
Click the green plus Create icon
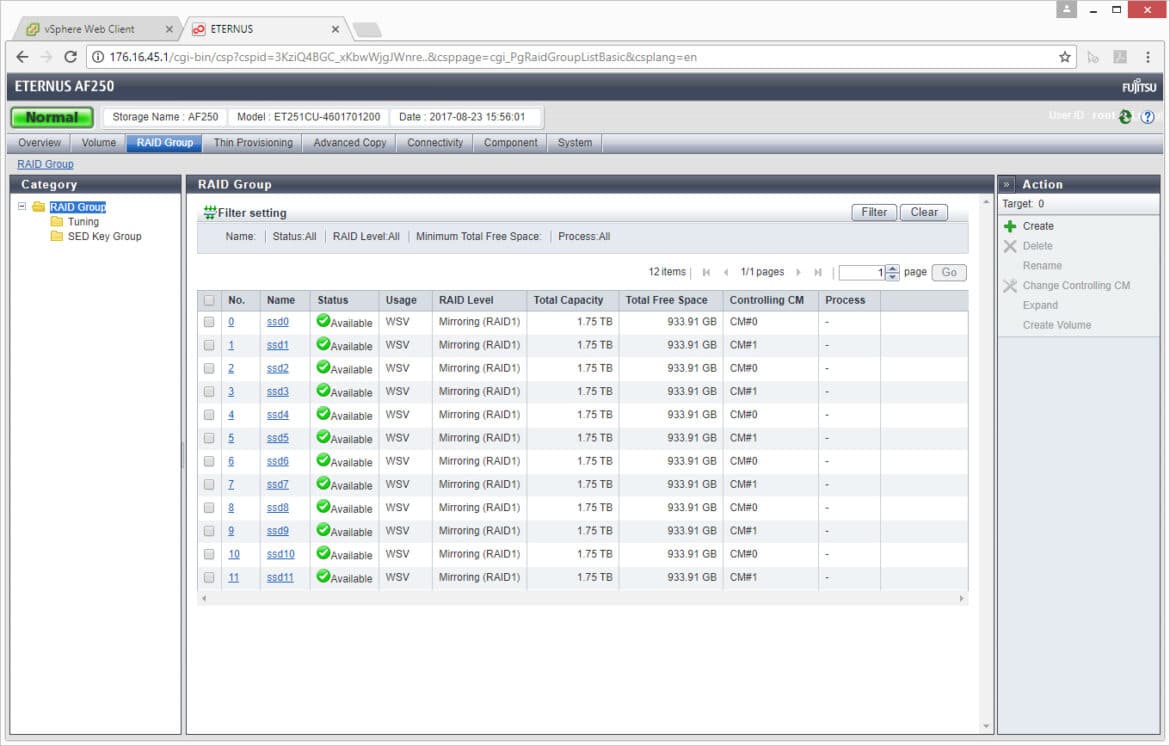pos(1010,226)
